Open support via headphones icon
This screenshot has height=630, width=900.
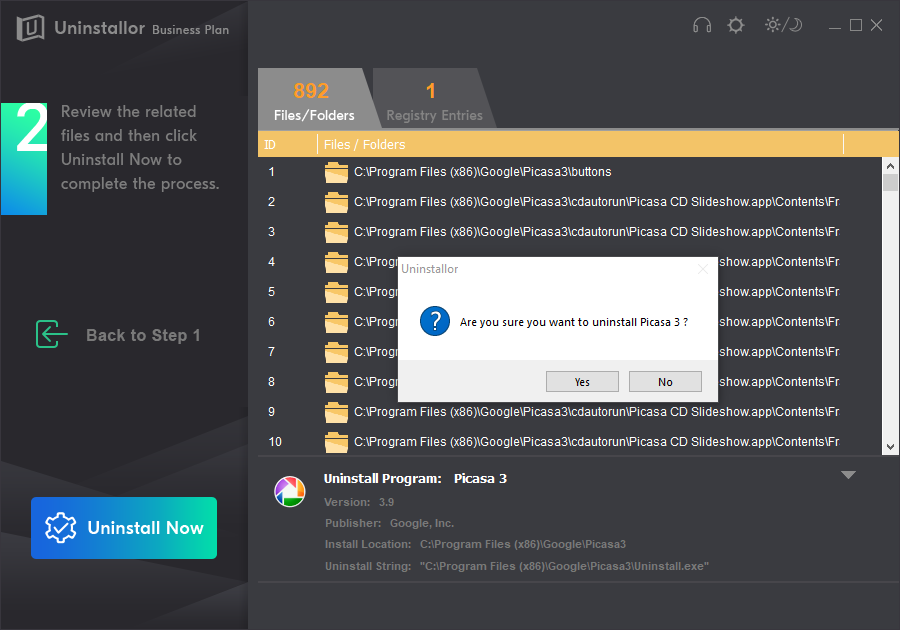click(x=701, y=25)
